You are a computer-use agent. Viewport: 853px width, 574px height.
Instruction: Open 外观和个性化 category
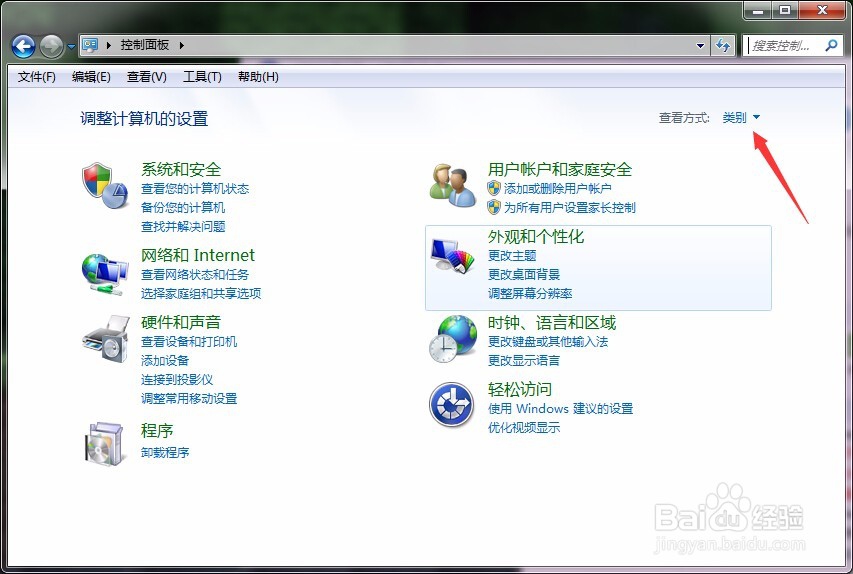(536, 236)
